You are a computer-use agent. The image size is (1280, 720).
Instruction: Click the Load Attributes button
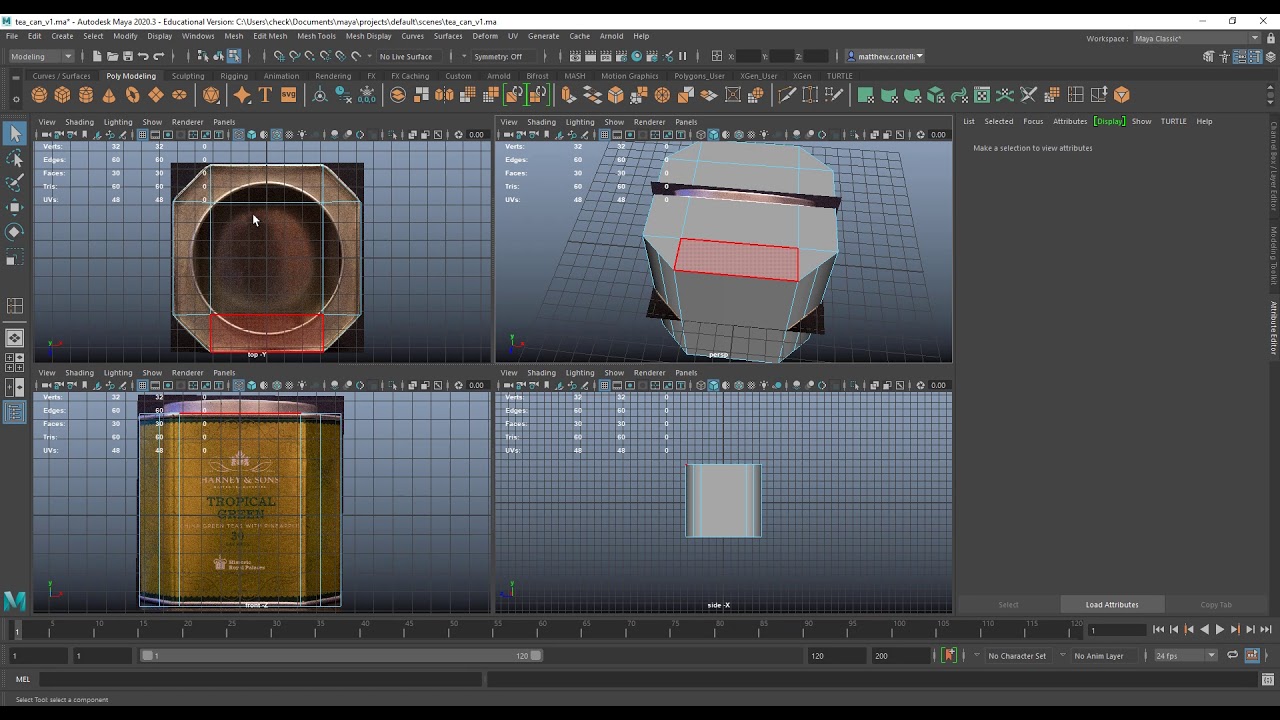[1112, 604]
